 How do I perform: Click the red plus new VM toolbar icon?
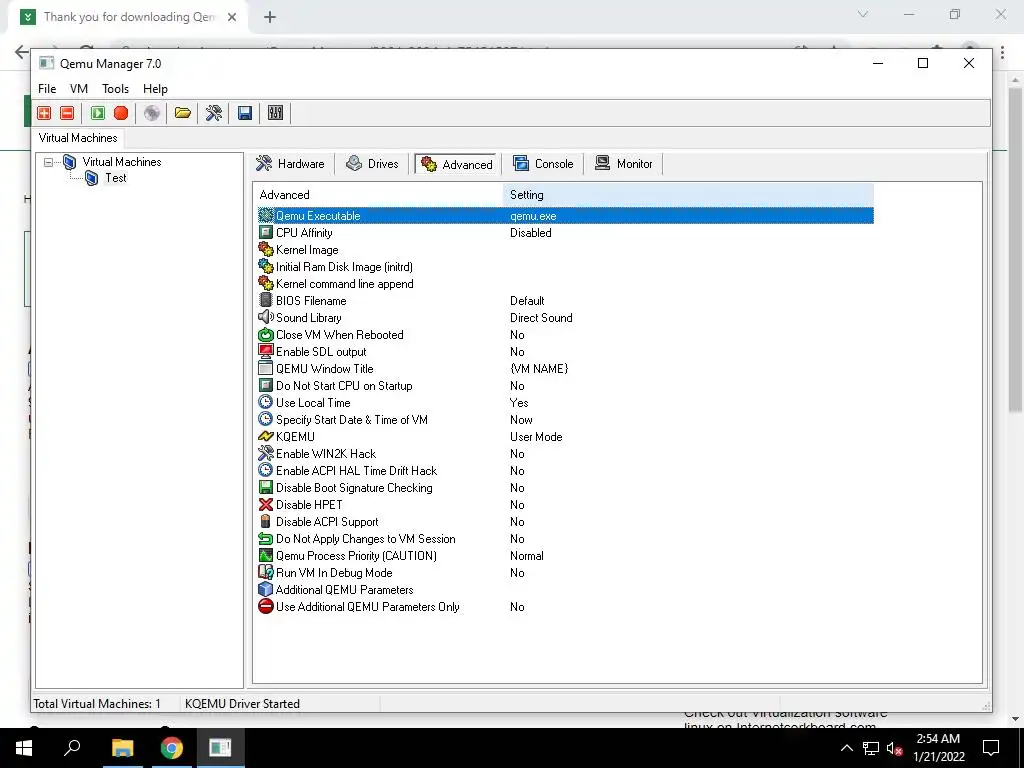[44, 113]
